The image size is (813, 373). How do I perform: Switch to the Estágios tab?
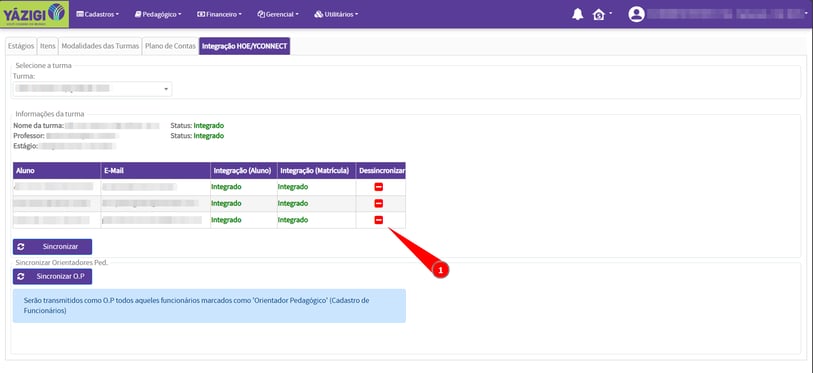click(x=21, y=46)
